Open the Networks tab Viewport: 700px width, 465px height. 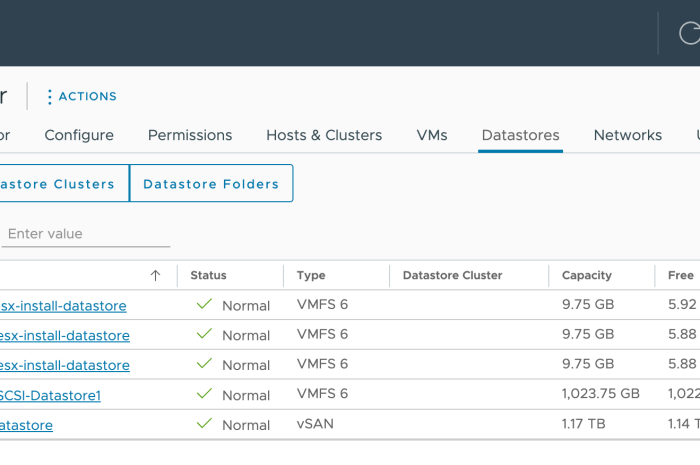627,135
